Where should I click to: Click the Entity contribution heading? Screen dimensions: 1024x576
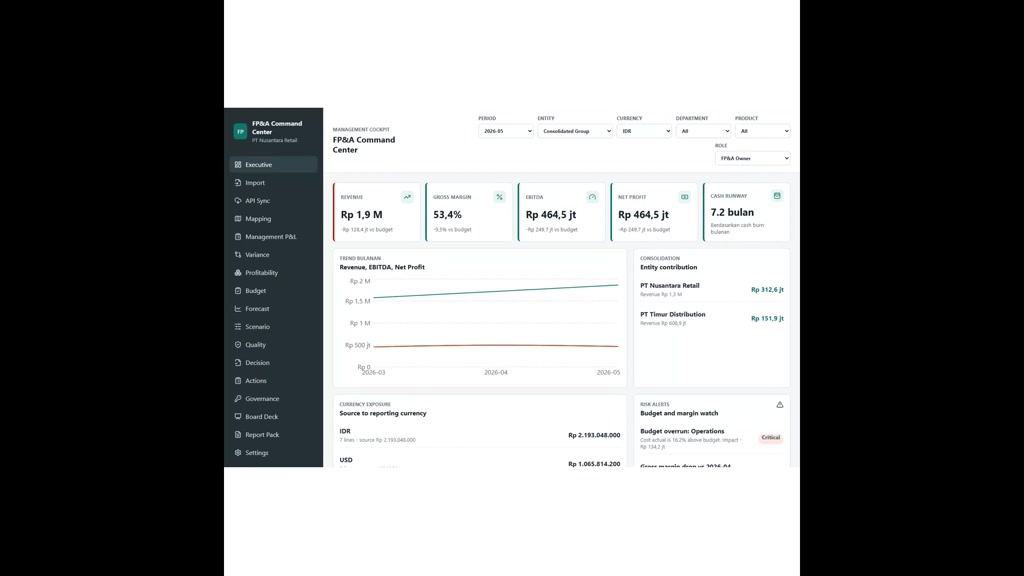(669, 267)
